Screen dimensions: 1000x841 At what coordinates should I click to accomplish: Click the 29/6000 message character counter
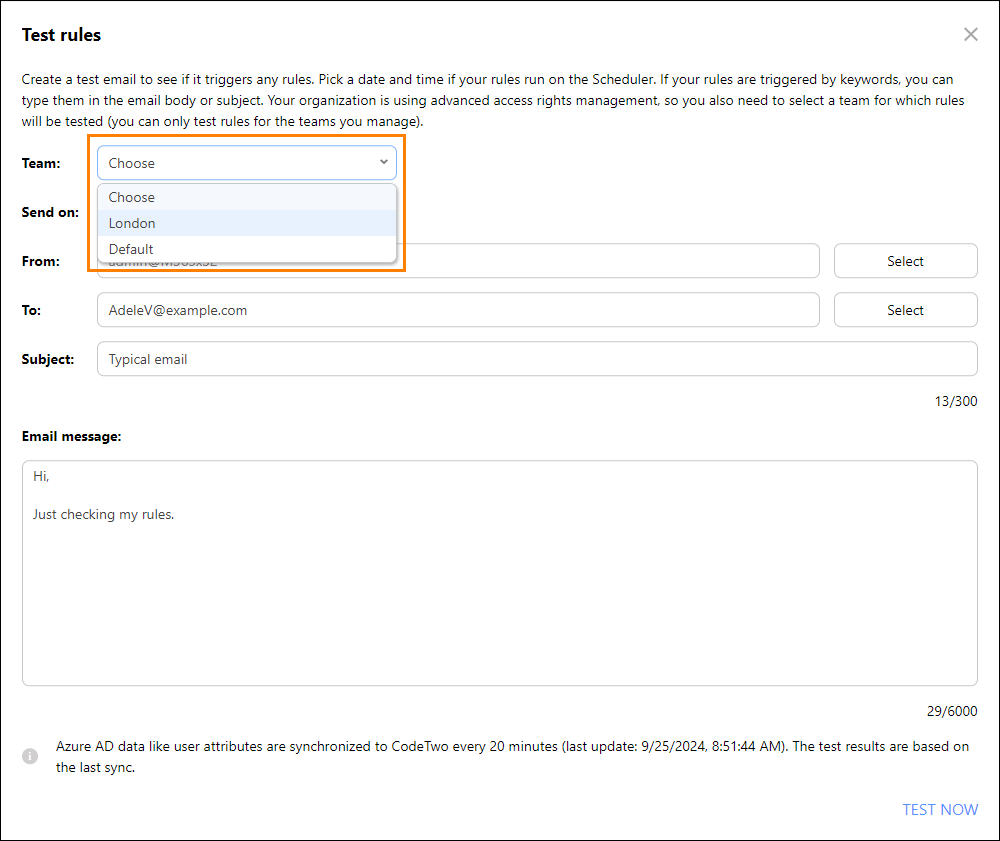(x=952, y=711)
